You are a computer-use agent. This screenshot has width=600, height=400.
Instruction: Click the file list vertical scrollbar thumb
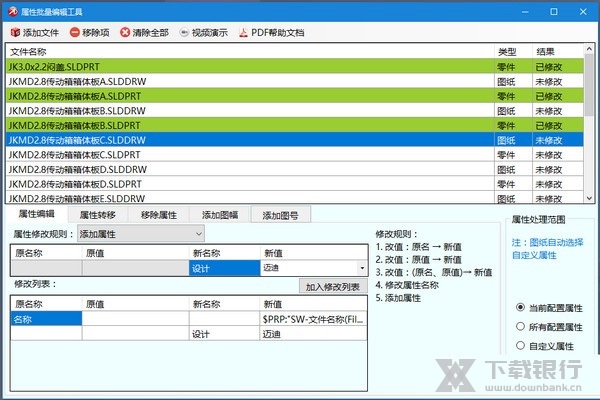pyautogui.click(x=589, y=85)
